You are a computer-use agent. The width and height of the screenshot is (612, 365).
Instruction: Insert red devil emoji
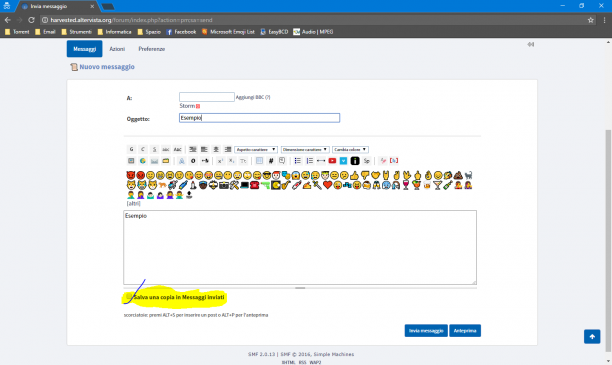pyautogui.click(x=131, y=175)
